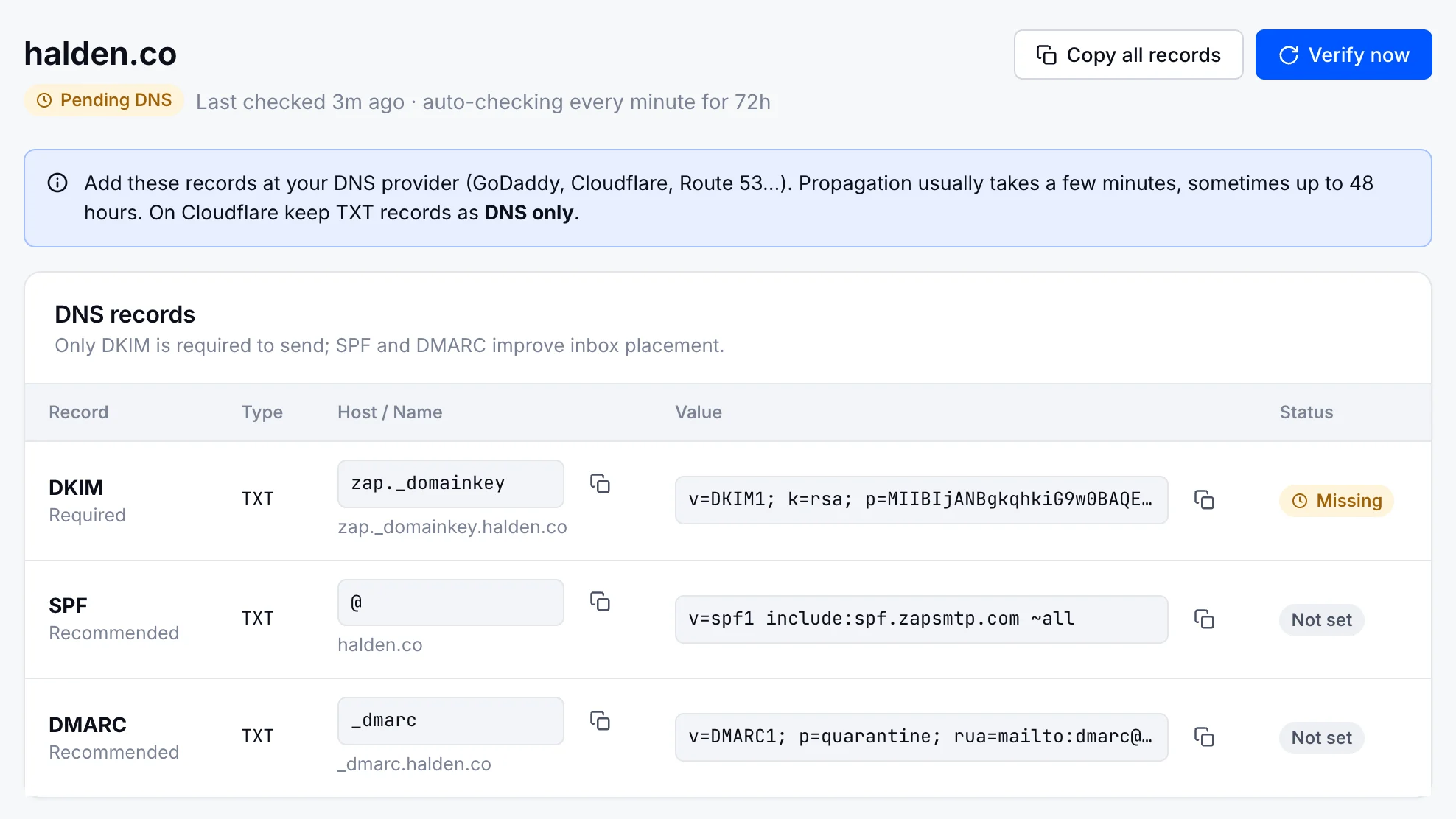This screenshot has height=819, width=1456.
Task: Click the DMARC record label
Action: [x=88, y=725]
